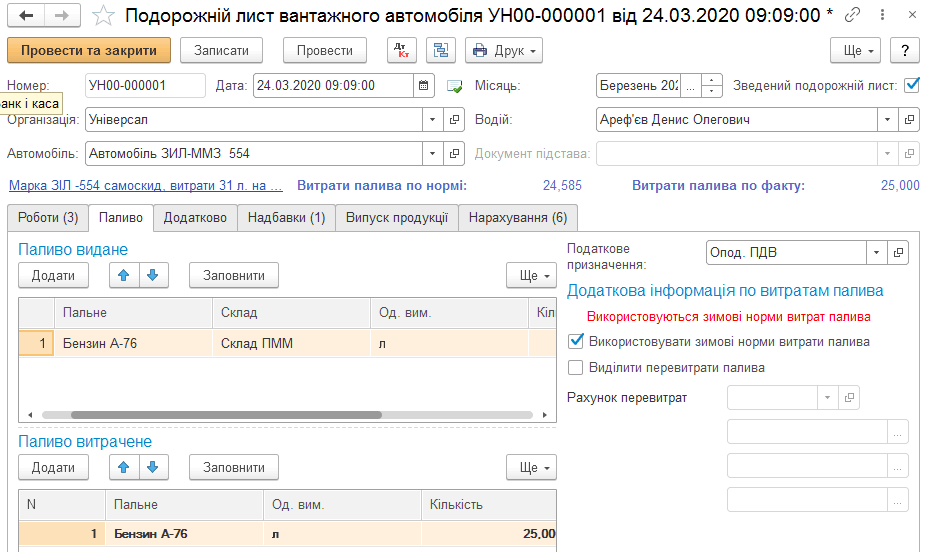Screen dimensions: 928x552
Task: Open the Ще menu of Паливо витрачене
Action: click(531, 467)
